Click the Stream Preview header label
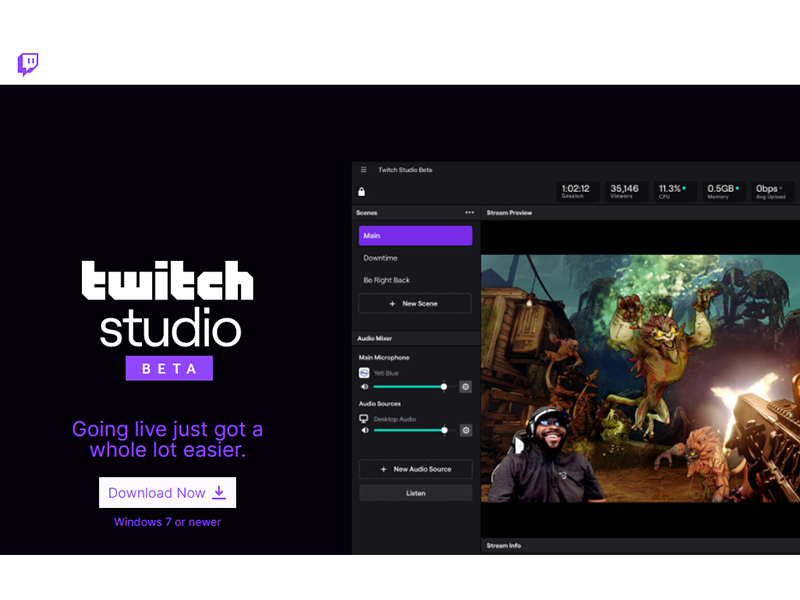 click(509, 213)
